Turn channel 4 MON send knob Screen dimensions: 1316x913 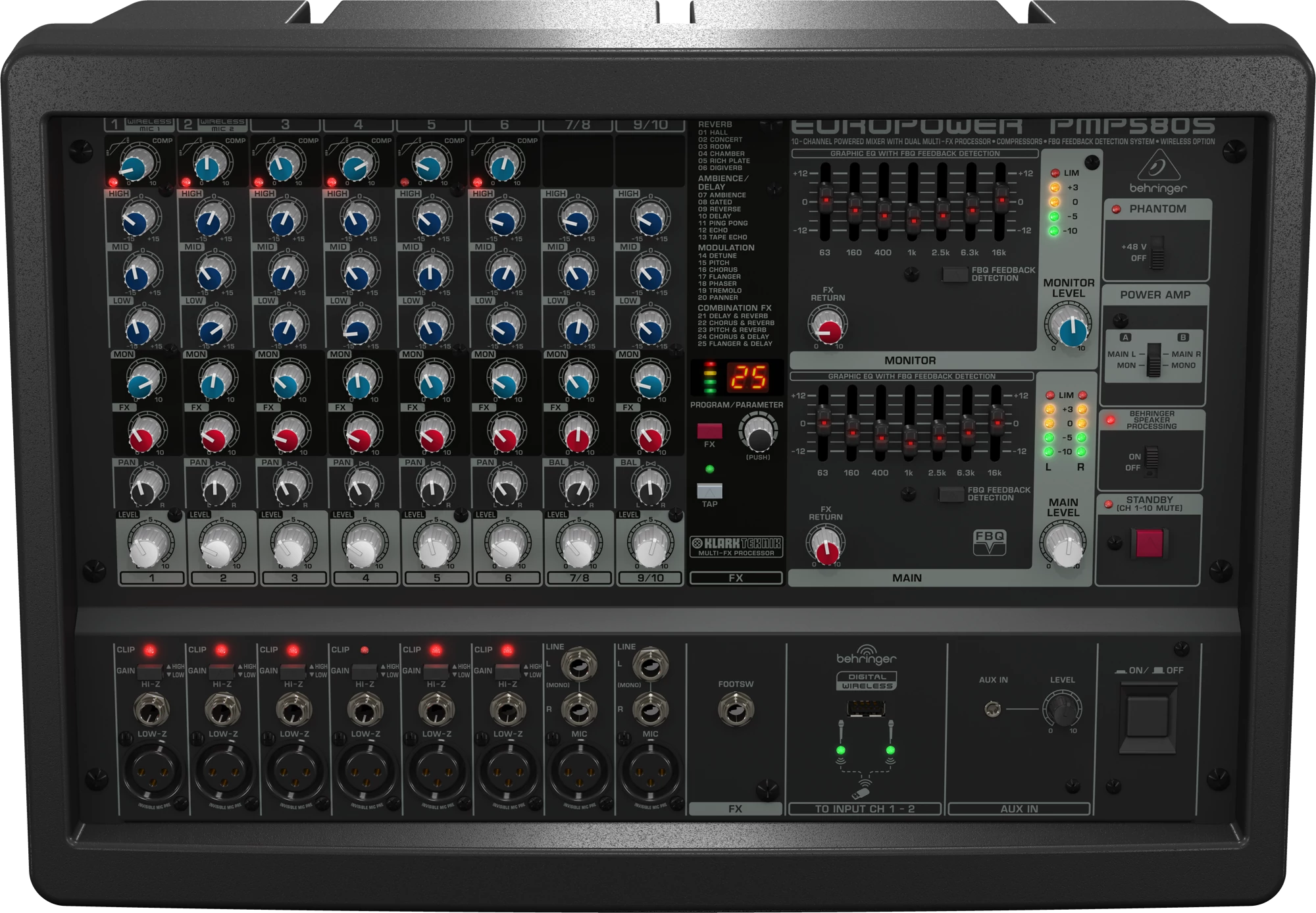(359, 382)
